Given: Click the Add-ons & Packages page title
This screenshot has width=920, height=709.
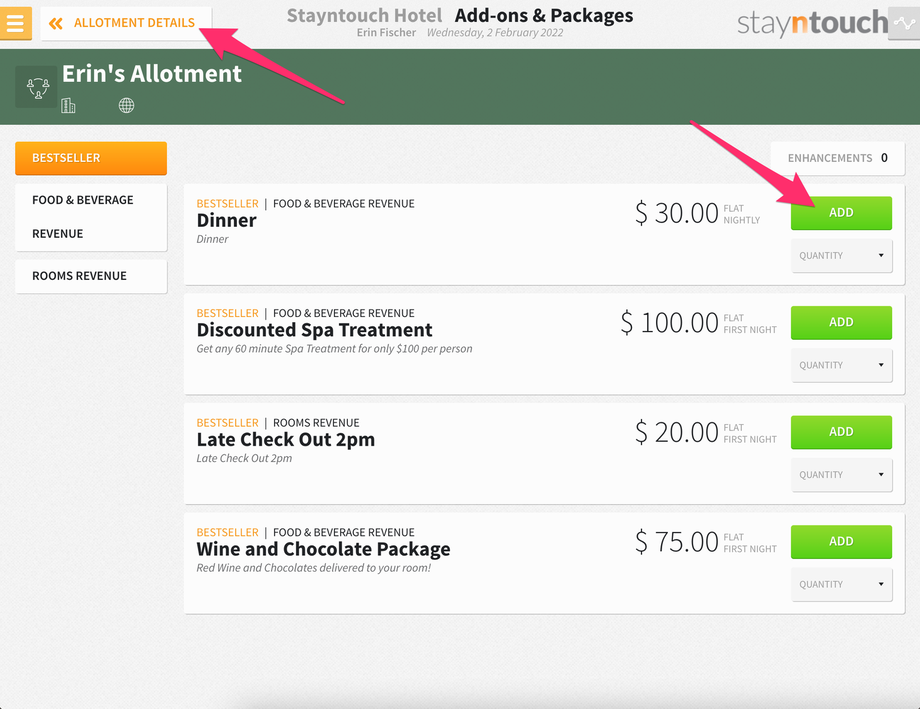Looking at the screenshot, I should [544, 15].
